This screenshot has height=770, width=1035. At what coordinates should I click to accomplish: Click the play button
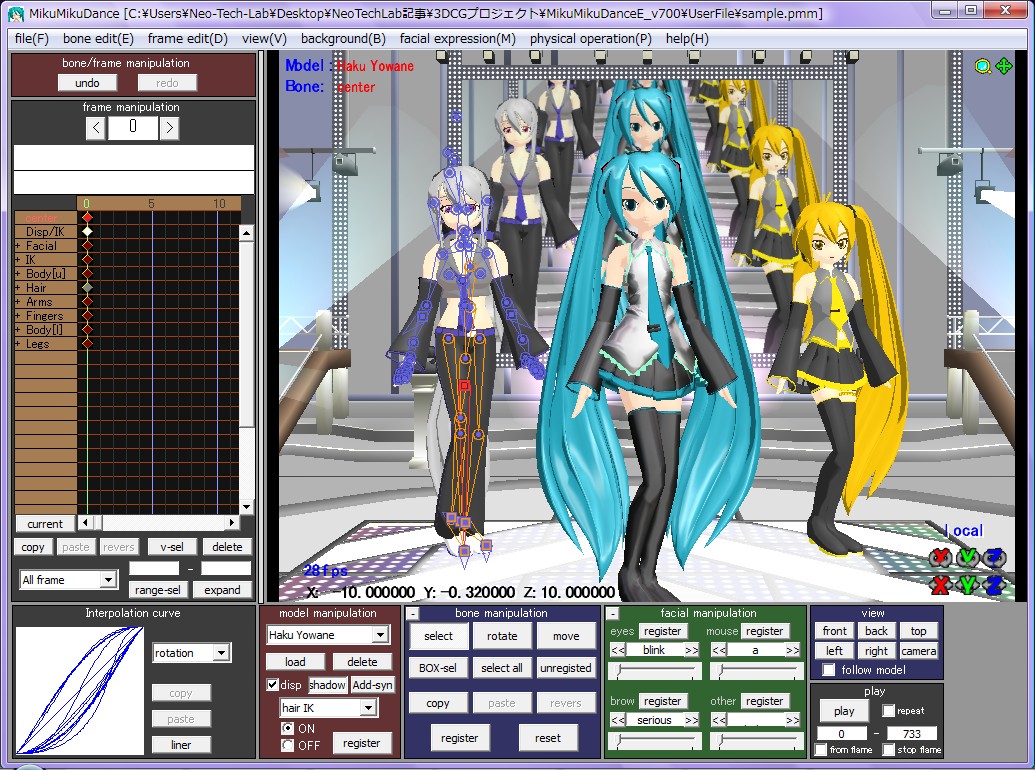click(844, 711)
